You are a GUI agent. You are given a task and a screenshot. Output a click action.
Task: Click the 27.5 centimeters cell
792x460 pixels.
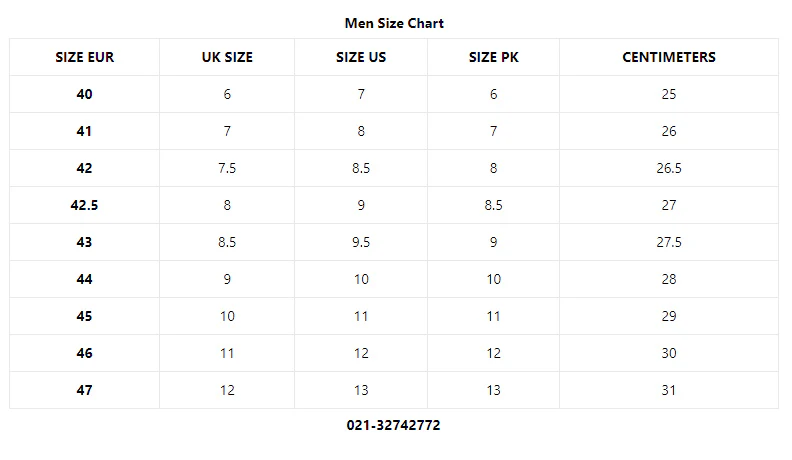(669, 242)
